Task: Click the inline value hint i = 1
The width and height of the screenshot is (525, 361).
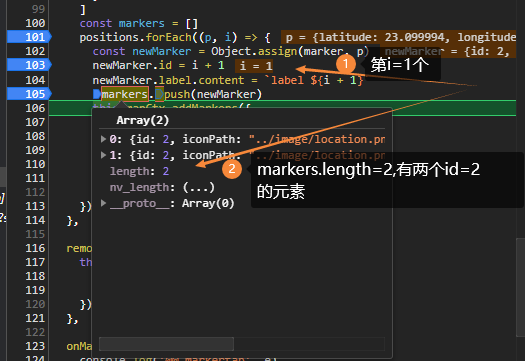Action: click(254, 66)
